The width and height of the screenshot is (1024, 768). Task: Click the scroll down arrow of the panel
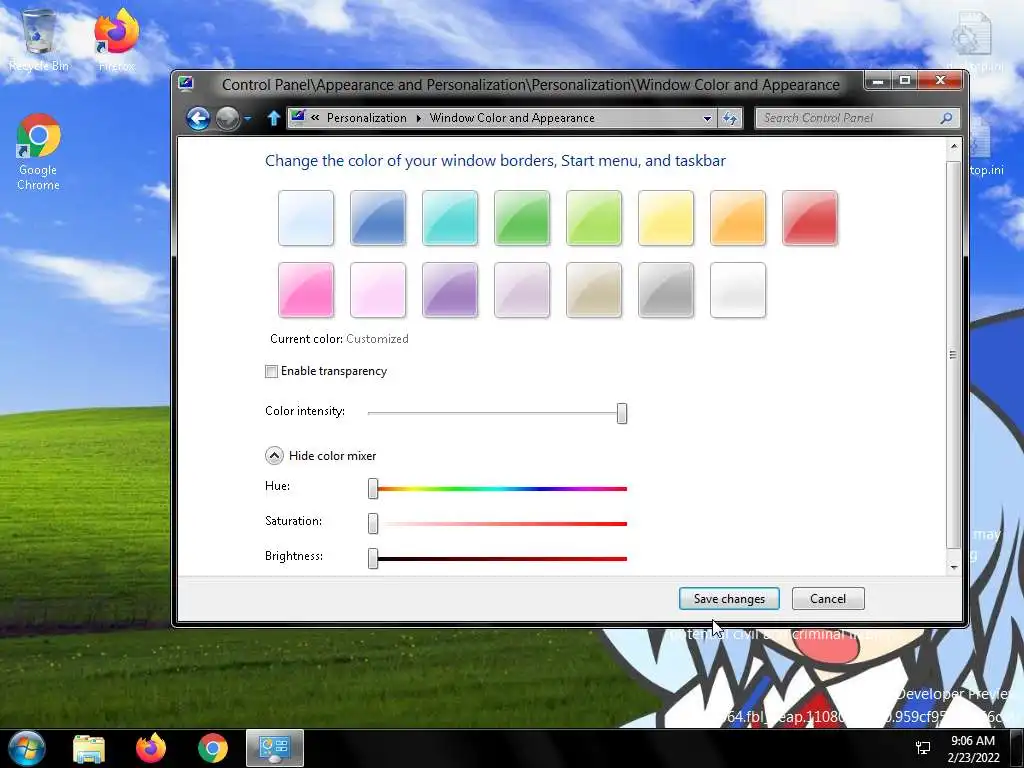tap(953, 567)
